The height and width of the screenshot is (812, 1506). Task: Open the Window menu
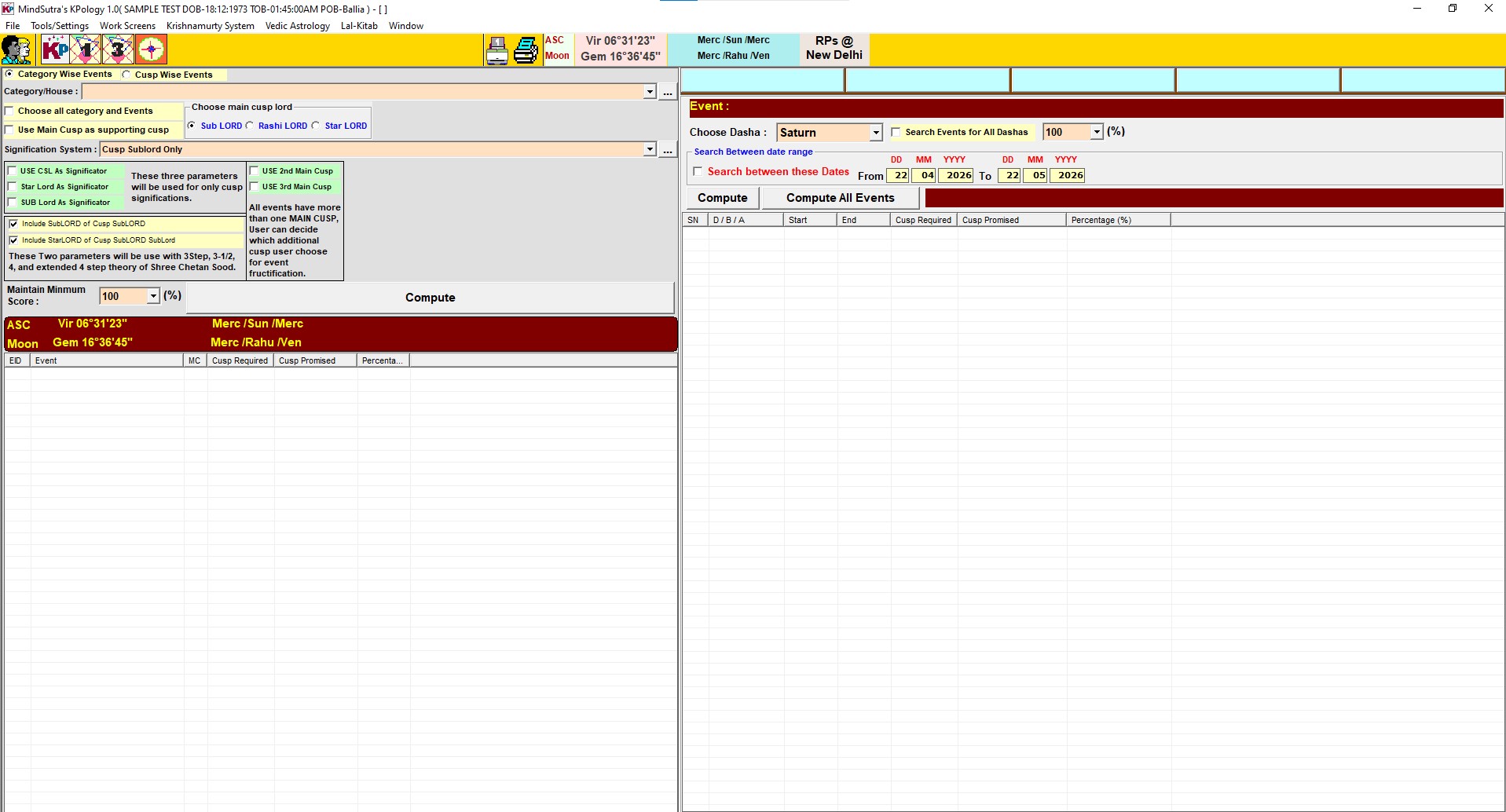pos(406,26)
